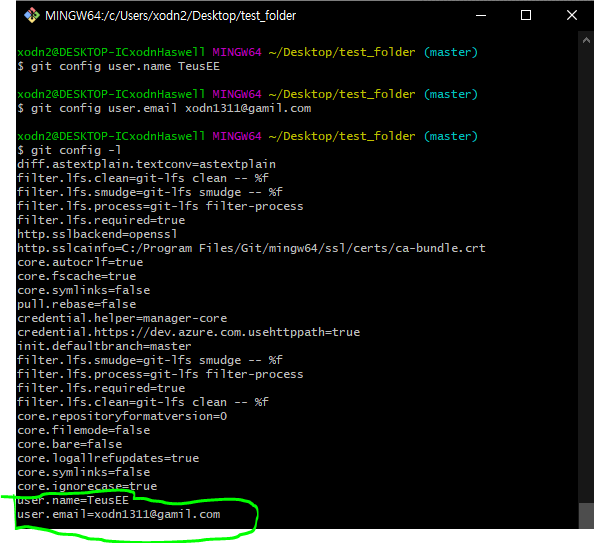
Task: Click the window title MINGW64:/c/Users/xodn2/Desktop/test_folder
Action: click(170, 16)
